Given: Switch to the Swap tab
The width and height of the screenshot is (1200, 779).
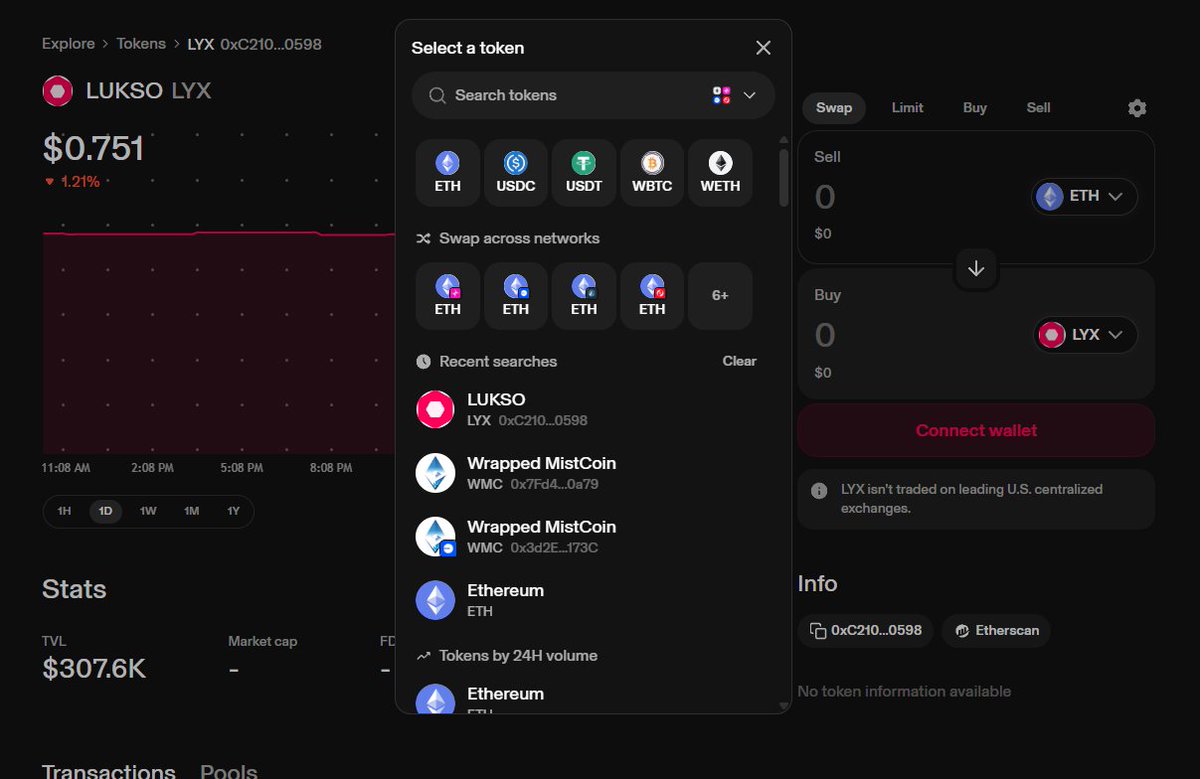Looking at the screenshot, I should (x=834, y=107).
